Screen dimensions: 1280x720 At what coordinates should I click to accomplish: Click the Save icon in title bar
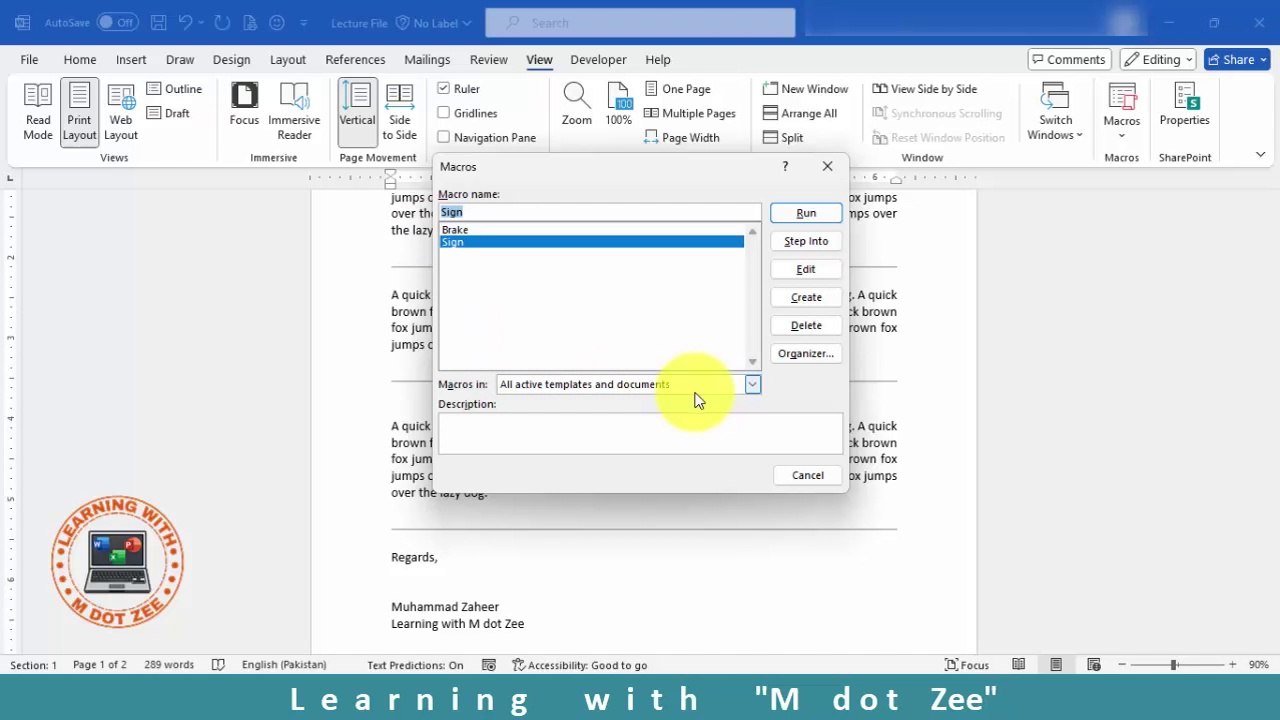tap(159, 22)
